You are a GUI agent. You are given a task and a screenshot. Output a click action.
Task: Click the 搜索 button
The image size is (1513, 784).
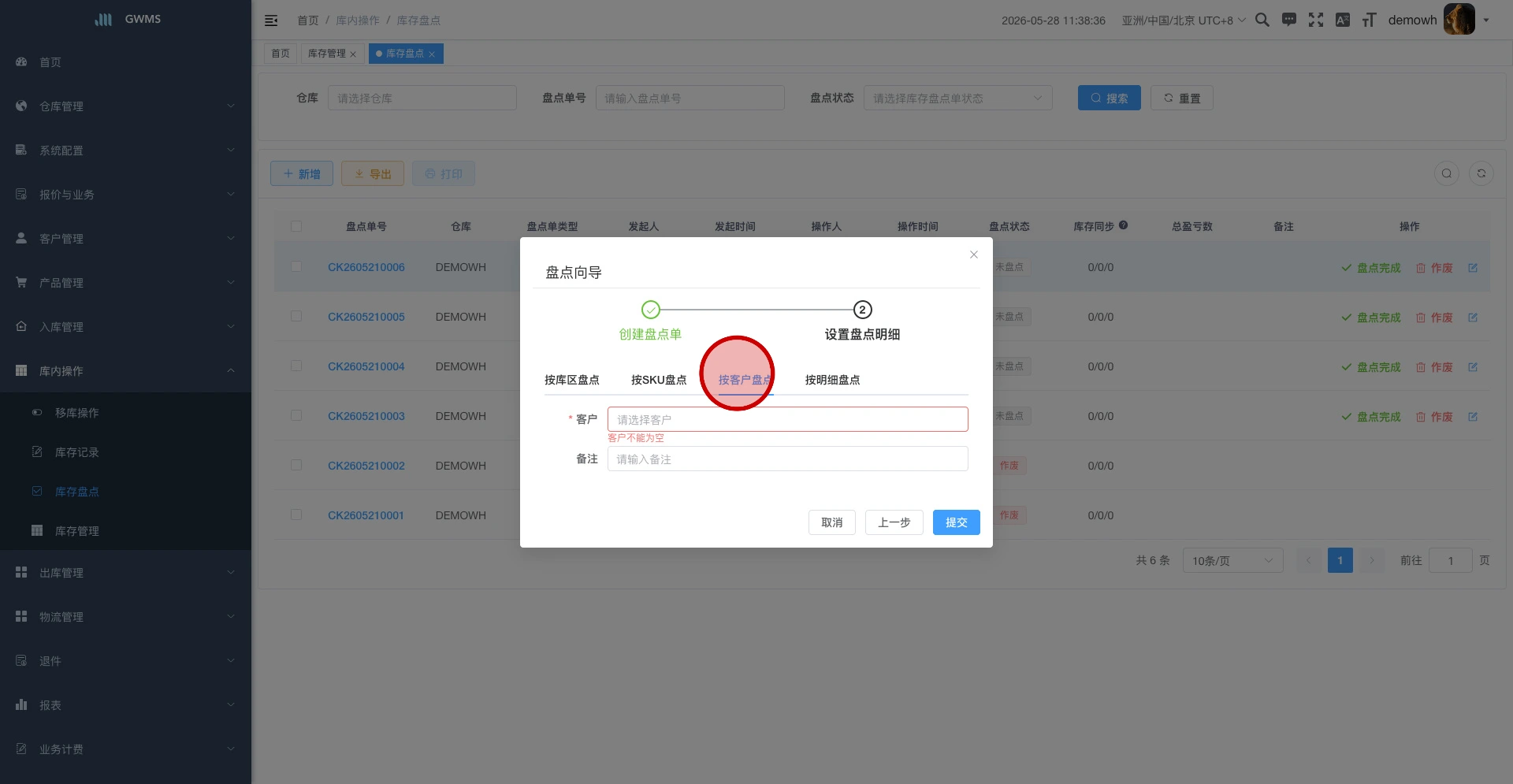click(x=1110, y=98)
